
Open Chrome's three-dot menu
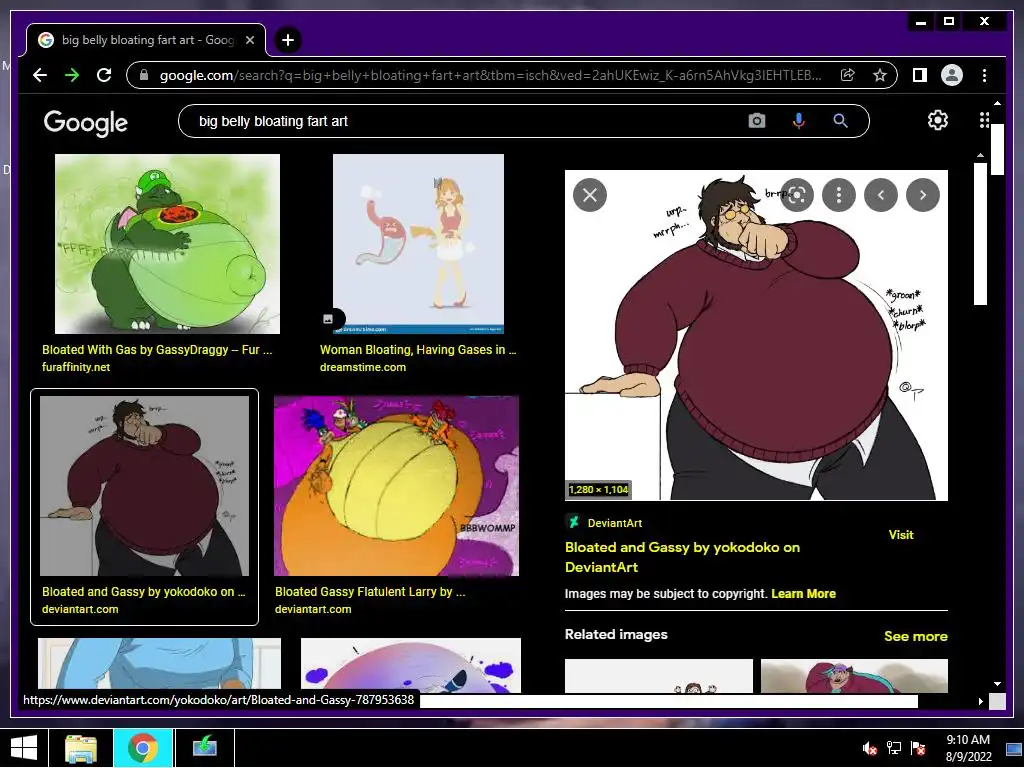984,75
